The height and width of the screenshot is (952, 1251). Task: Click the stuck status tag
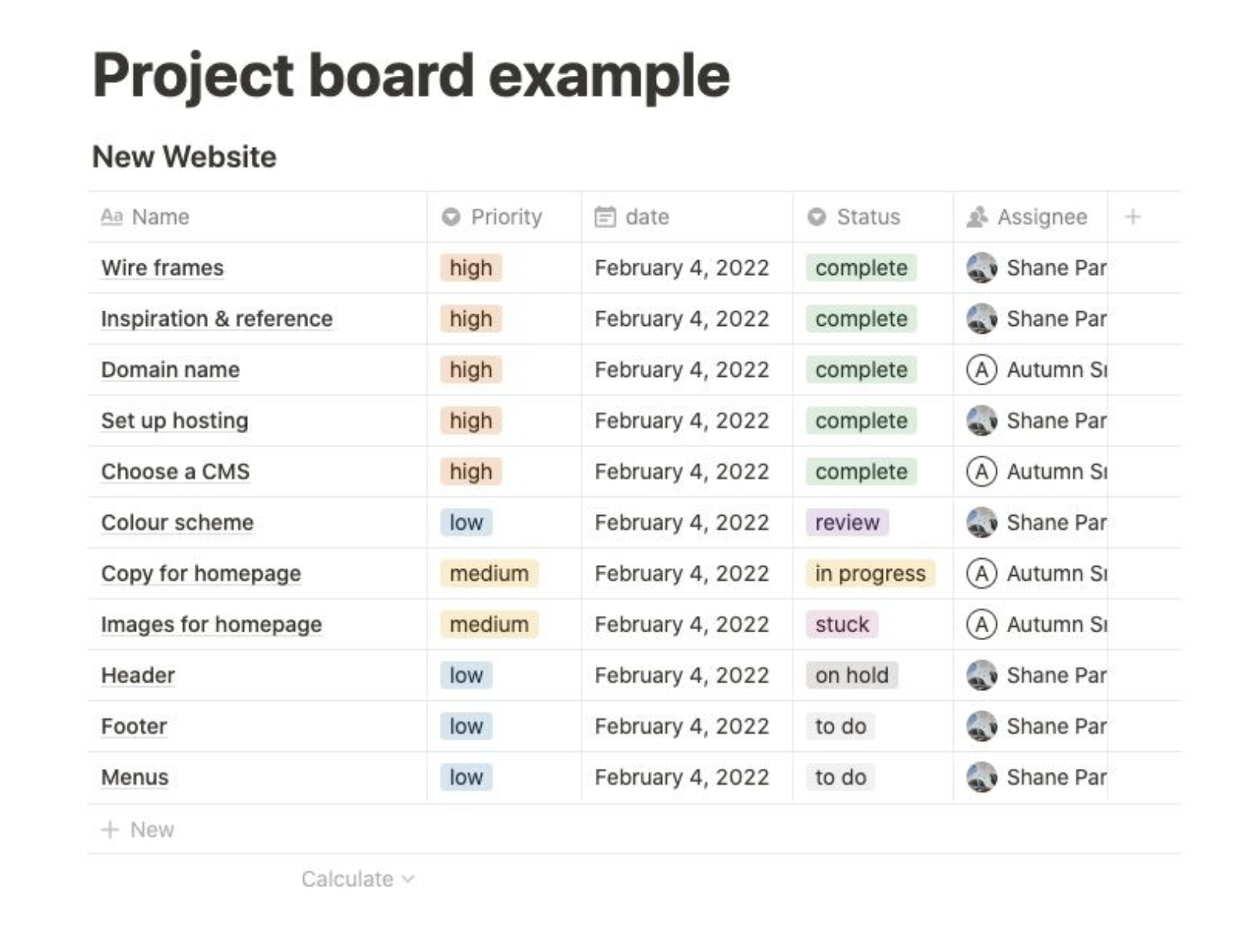coord(842,624)
